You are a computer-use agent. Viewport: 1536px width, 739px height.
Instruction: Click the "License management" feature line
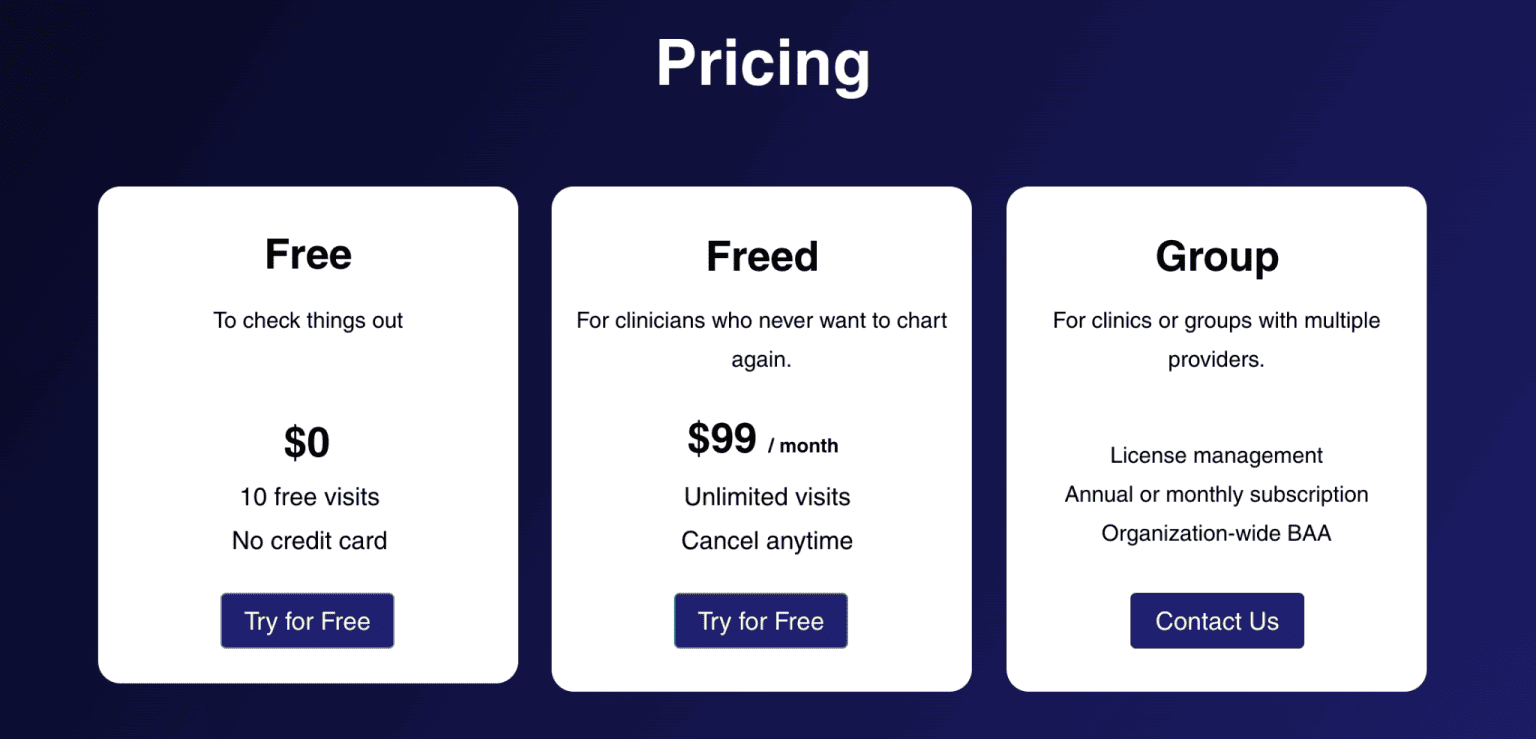1216,456
